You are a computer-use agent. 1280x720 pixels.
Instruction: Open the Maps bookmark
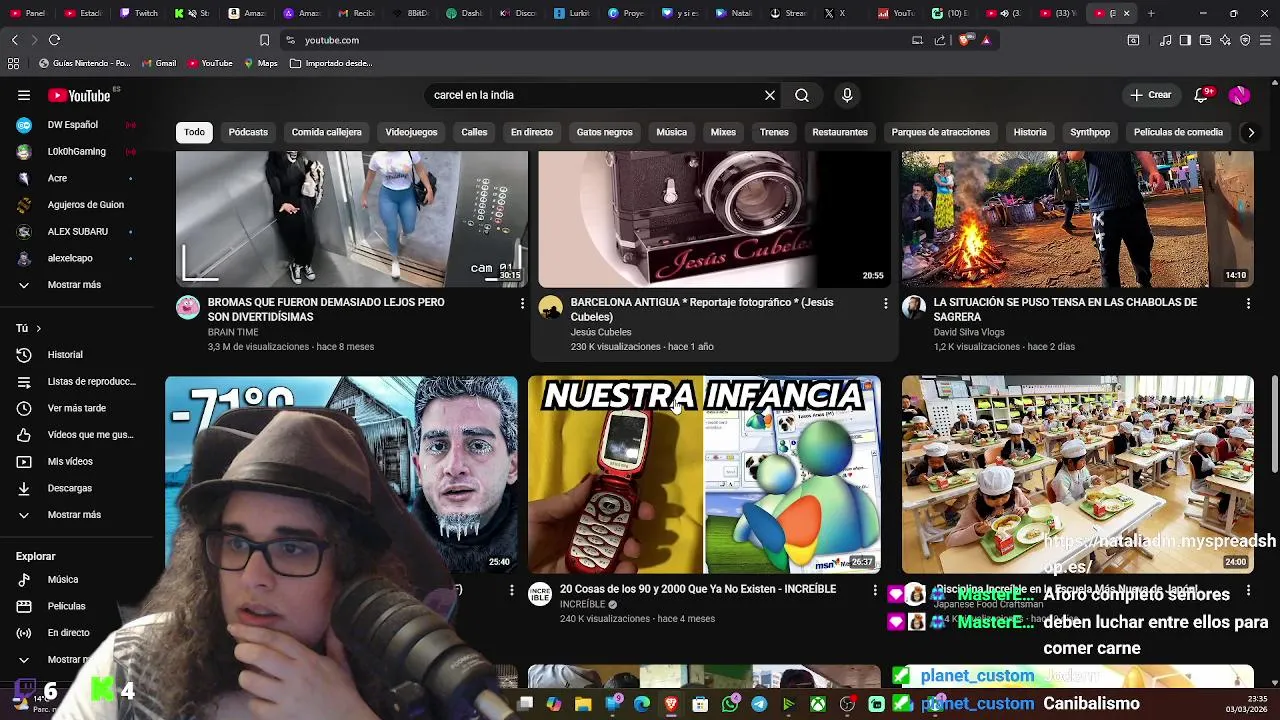(259, 63)
